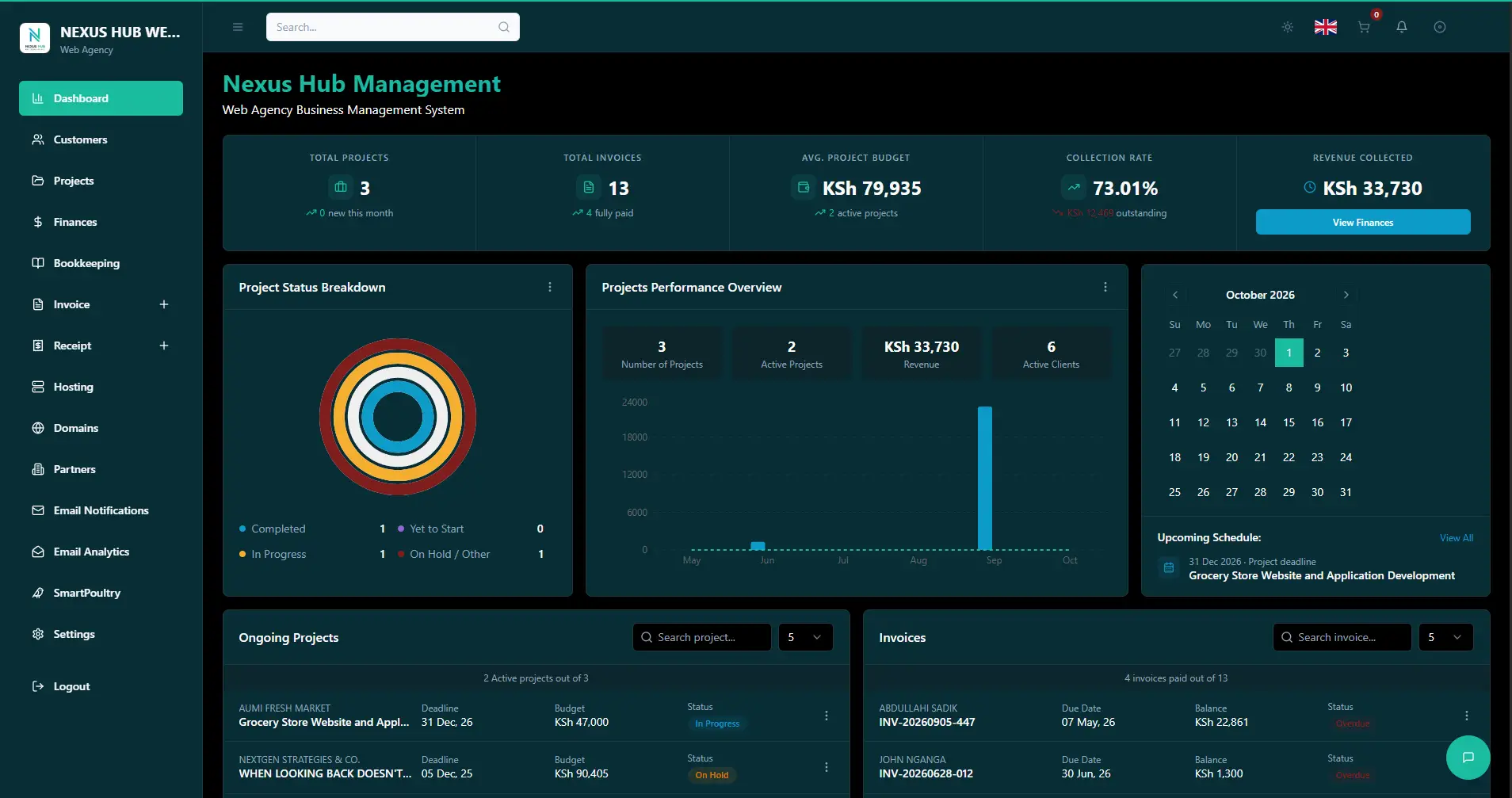Screen dimensions: 1512x798
Task: Click the View Finances button
Action: coord(1363,222)
